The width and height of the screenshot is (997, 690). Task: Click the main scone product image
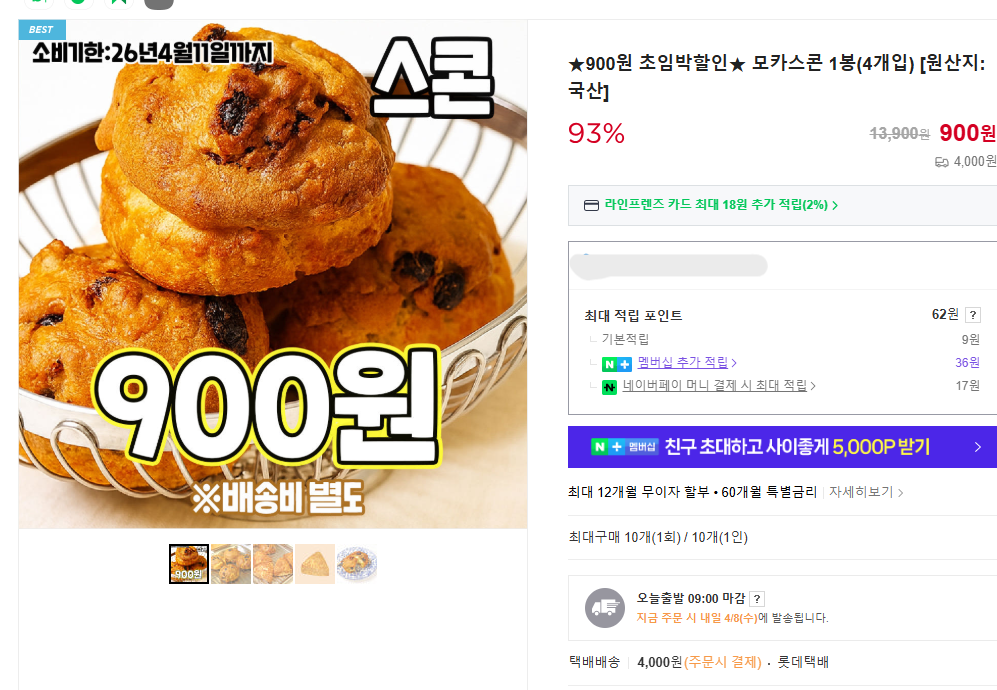point(273,274)
